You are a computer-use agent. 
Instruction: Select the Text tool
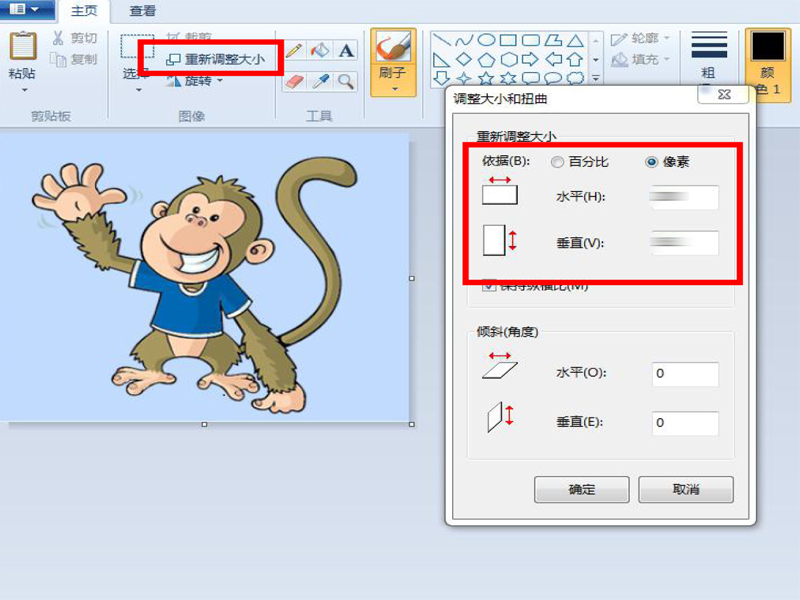tap(346, 51)
